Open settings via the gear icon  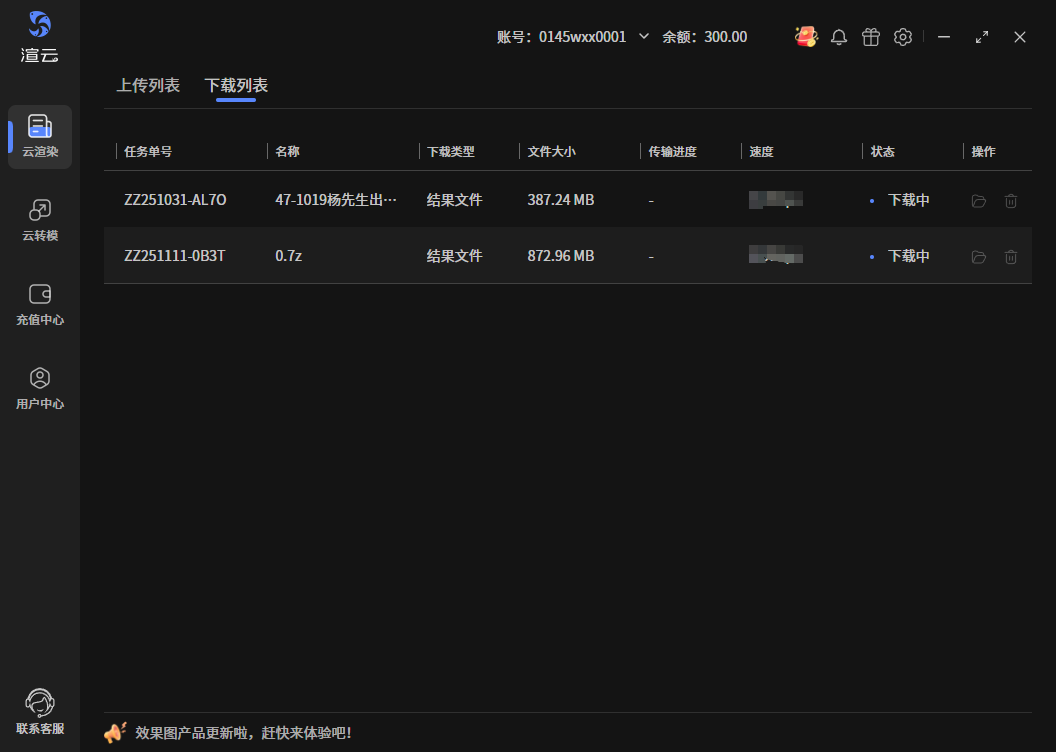(x=903, y=37)
